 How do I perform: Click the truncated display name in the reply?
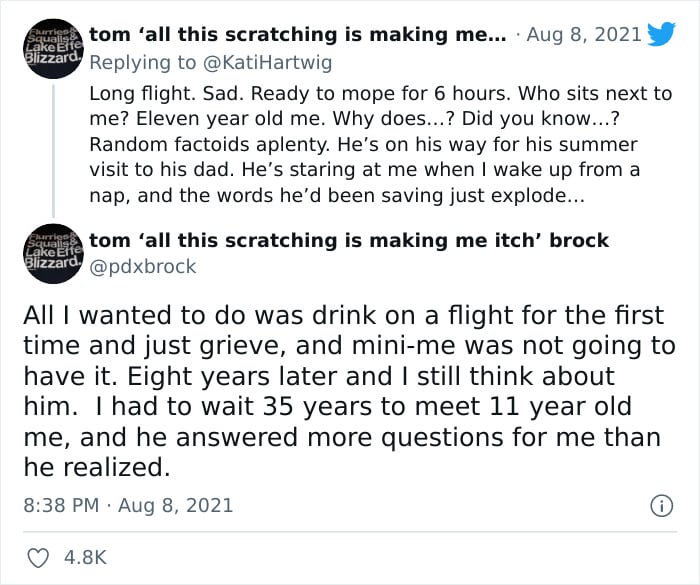pyautogui.click(x=298, y=35)
